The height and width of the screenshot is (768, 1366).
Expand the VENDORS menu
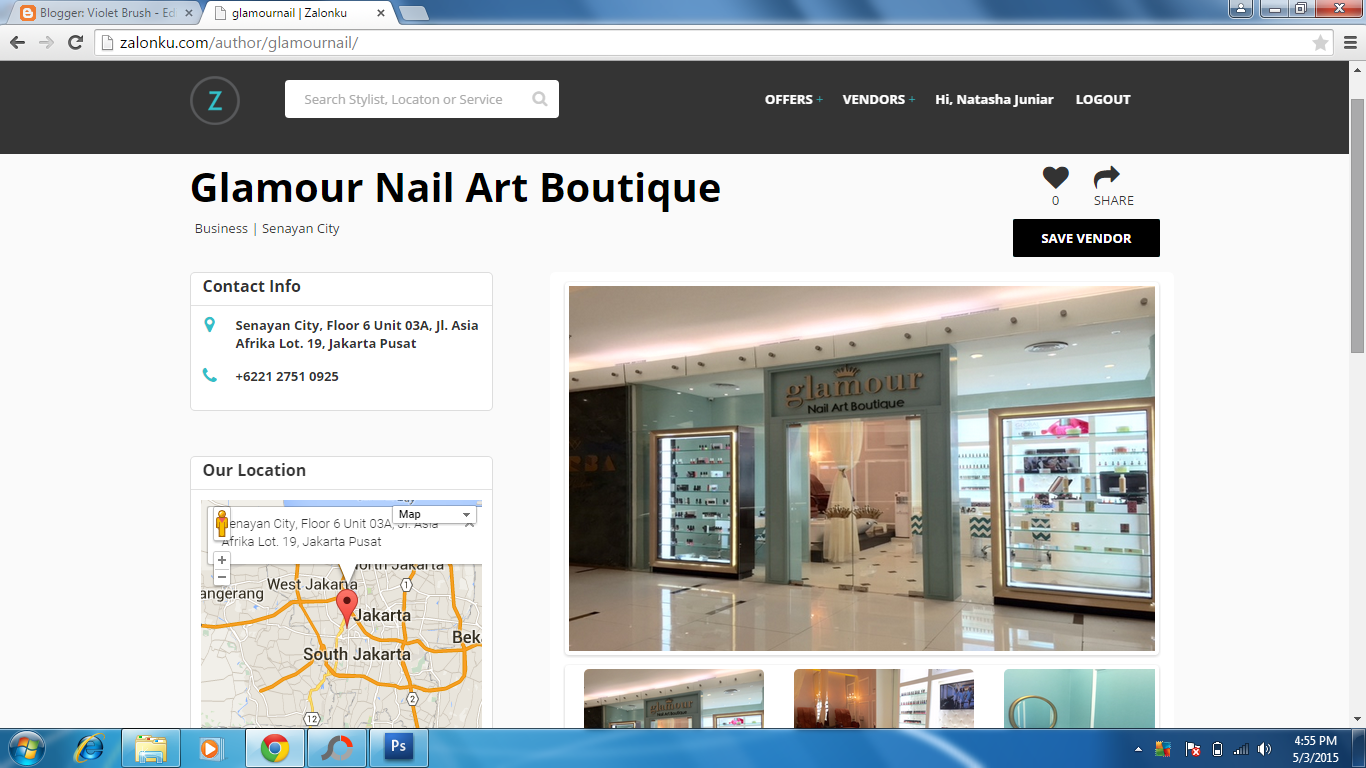pyautogui.click(x=878, y=99)
